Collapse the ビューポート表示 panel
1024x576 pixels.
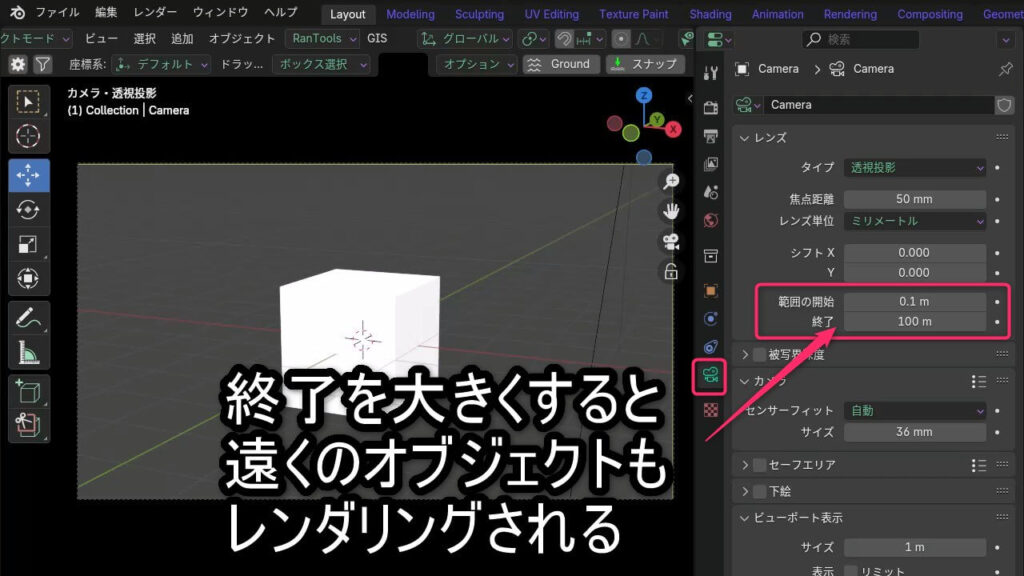click(x=744, y=518)
